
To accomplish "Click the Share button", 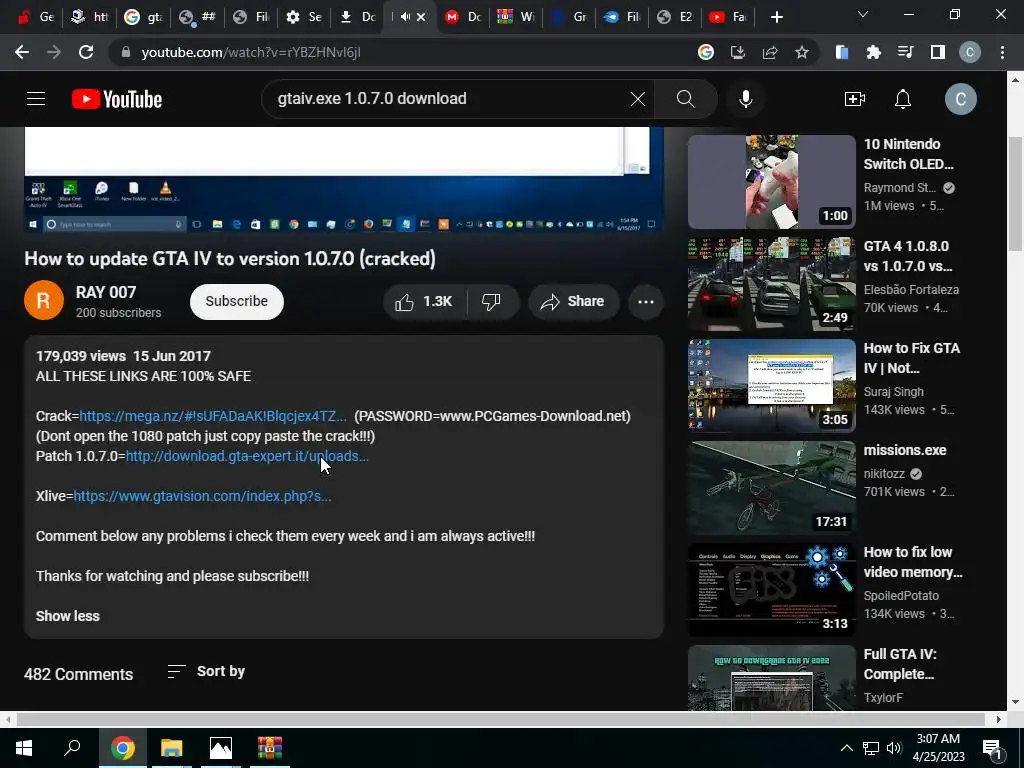I will coord(573,302).
